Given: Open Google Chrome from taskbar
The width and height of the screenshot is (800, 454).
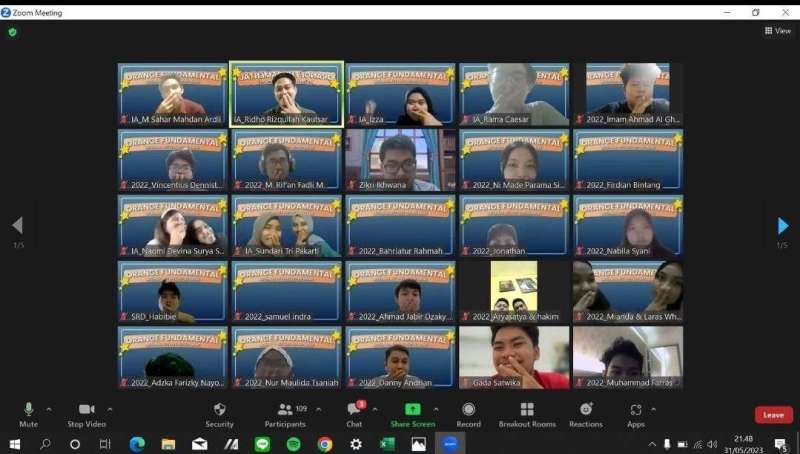Looking at the screenshot, I should click(324, 444).
